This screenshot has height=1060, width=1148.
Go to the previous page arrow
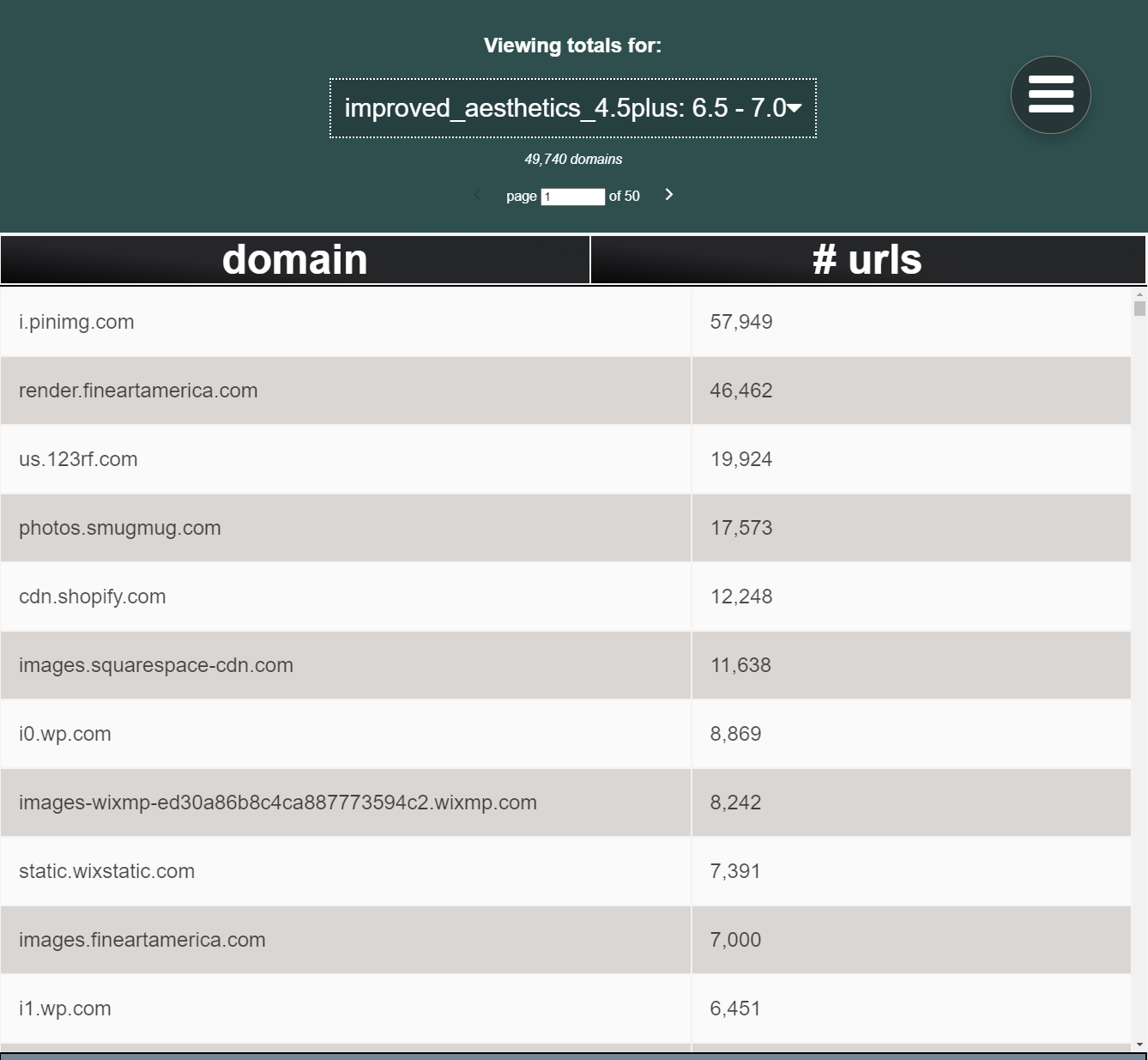click(478, 195)
